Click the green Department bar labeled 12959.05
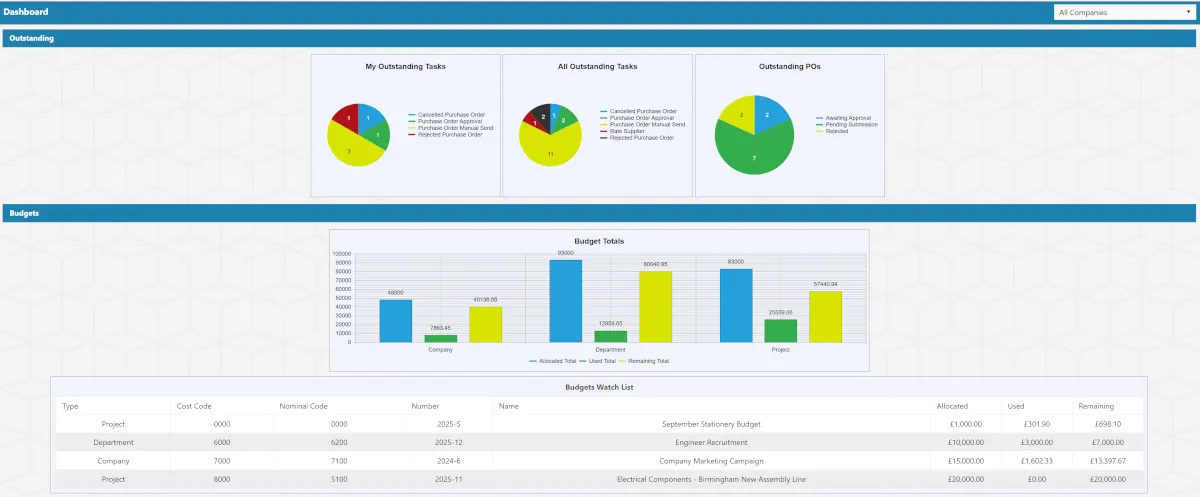Viewport: 1200px width, 497px height. 610,336
